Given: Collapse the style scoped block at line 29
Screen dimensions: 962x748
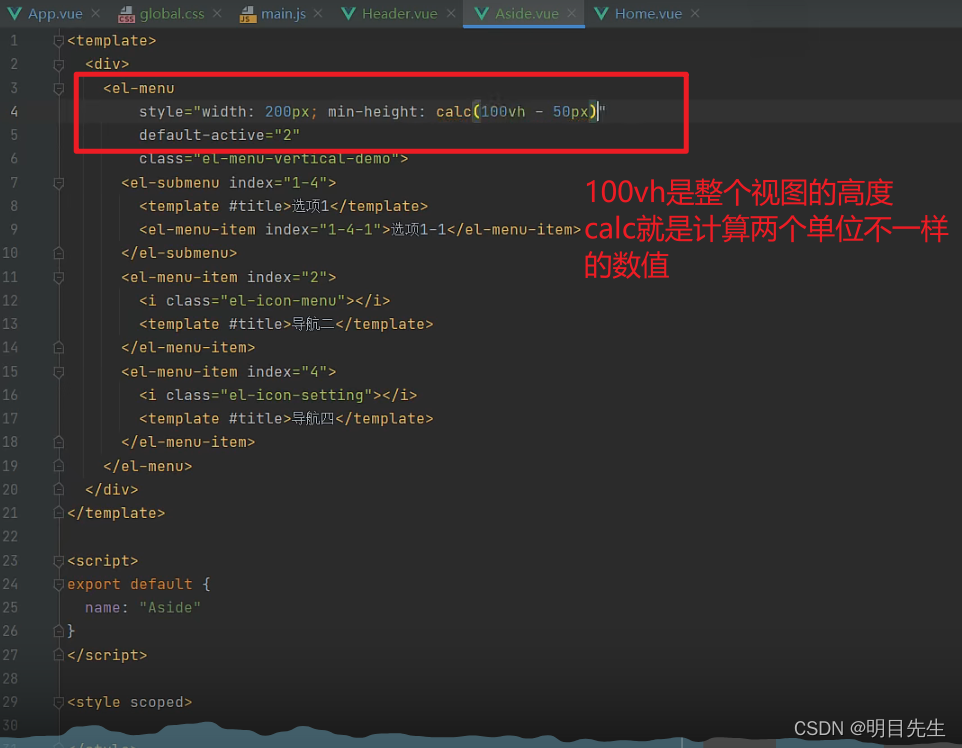Looking at the screenshot, I should (59, 702).
